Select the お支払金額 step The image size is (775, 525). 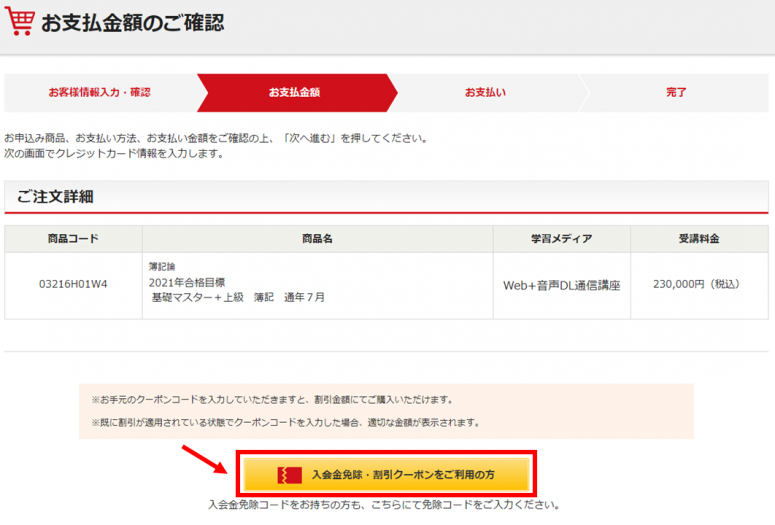294,92
